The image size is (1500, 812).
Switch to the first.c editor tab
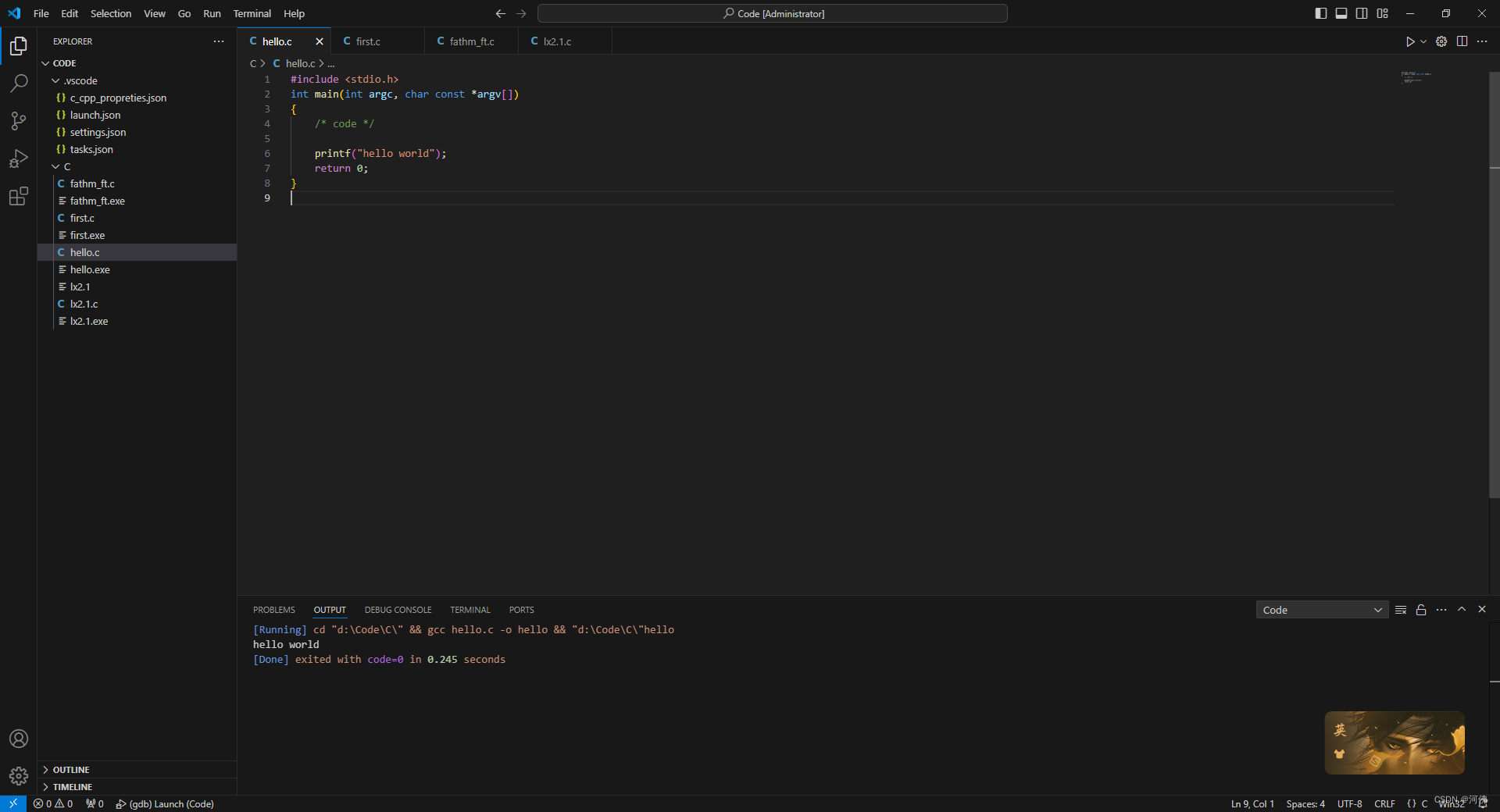pyautogui.click(x=377, y=41)
